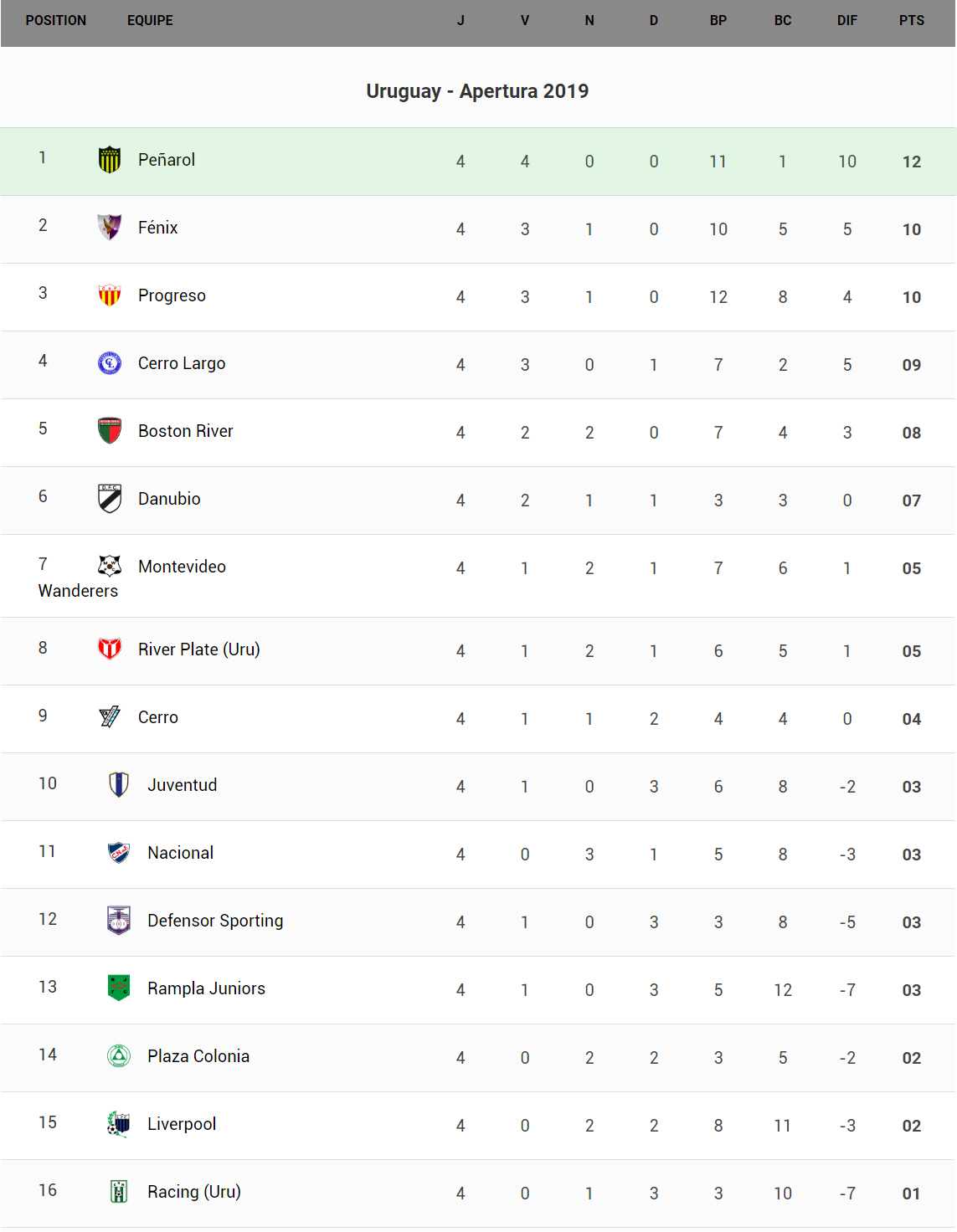Click the DIF column header

pyautogui.click(x=846, y=21)
